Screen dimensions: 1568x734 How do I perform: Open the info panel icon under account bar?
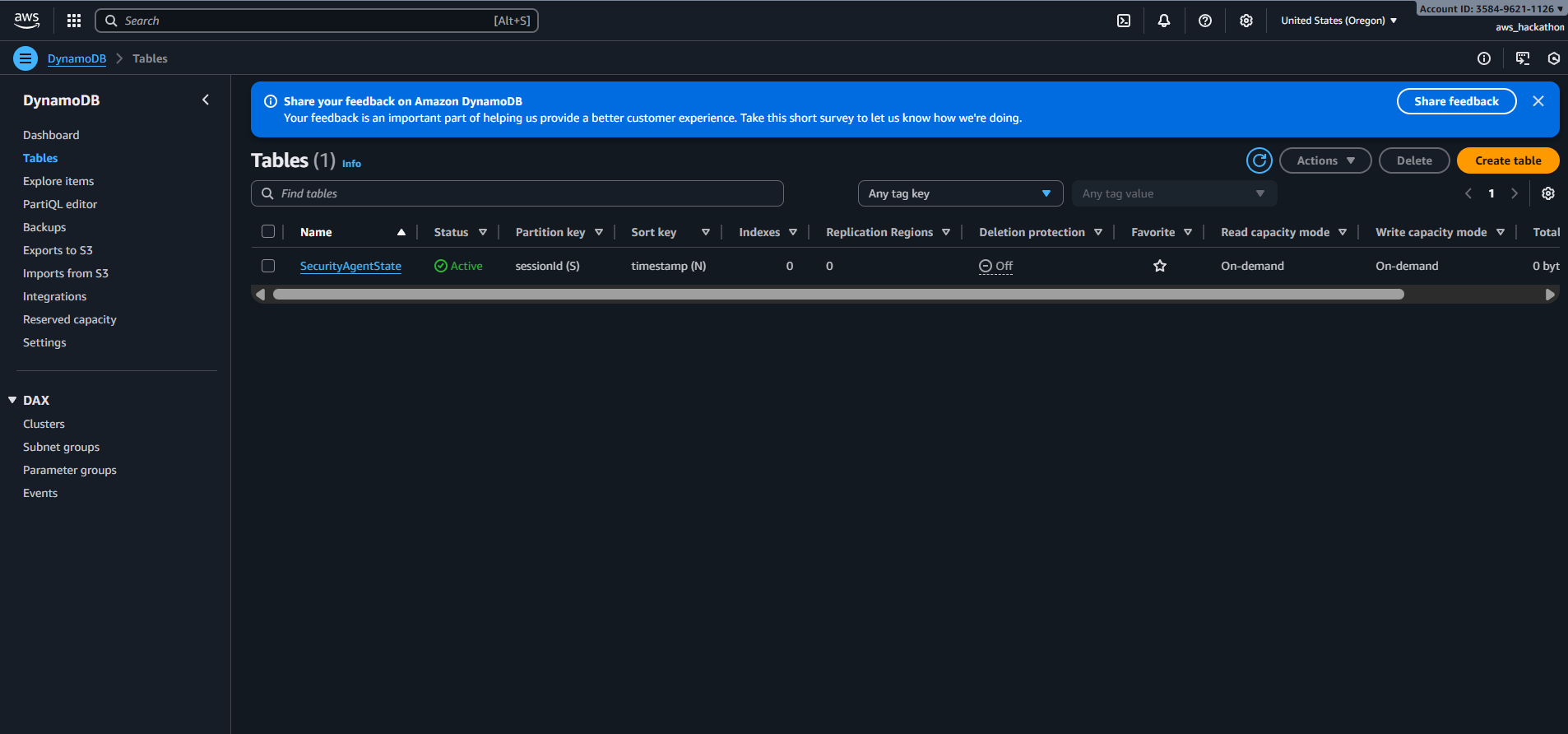pyautogui.click(x=1484, y=58)
